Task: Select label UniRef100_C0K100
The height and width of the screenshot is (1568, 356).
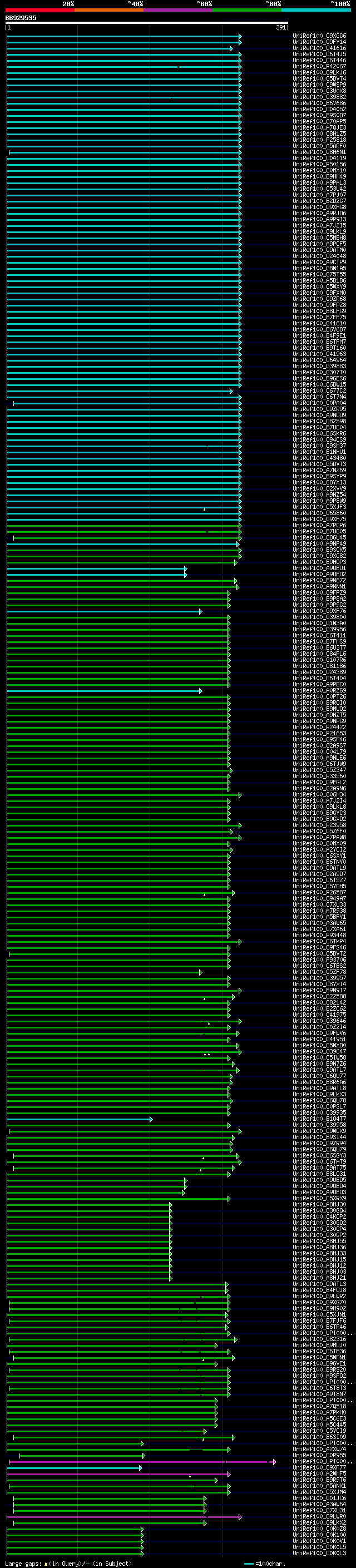Action: point(319,1535)
